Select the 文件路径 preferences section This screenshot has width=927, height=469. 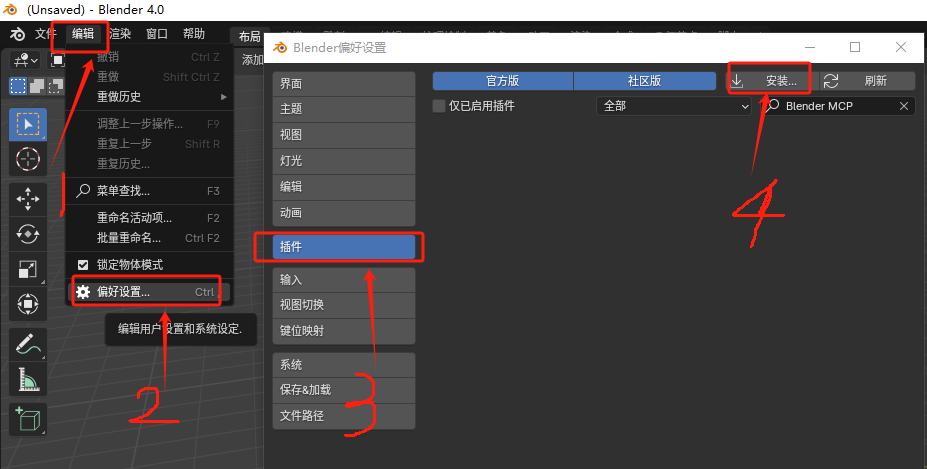point(343,416)
